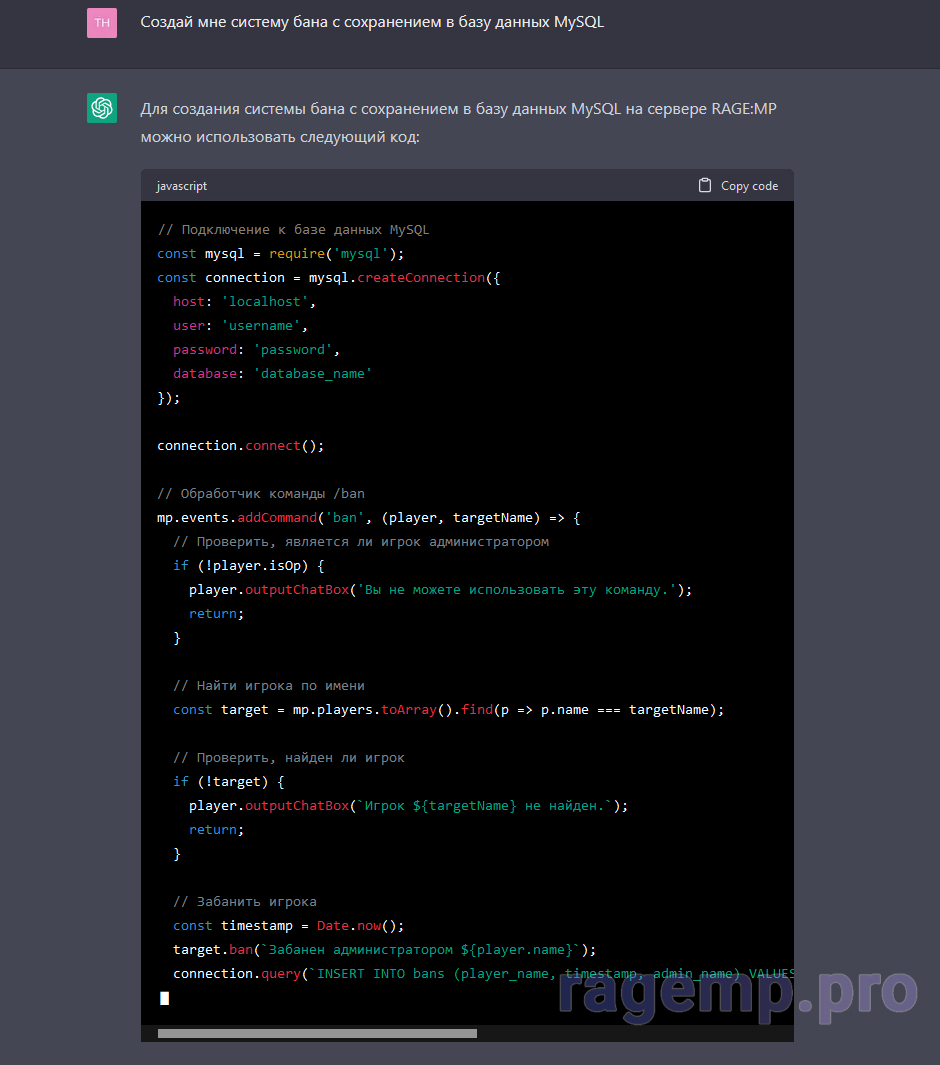Viewport: 940px width, 1065px height.
Task: Click the comment '// Подключение к базе данных MySQL'
Action: point(293,230)
